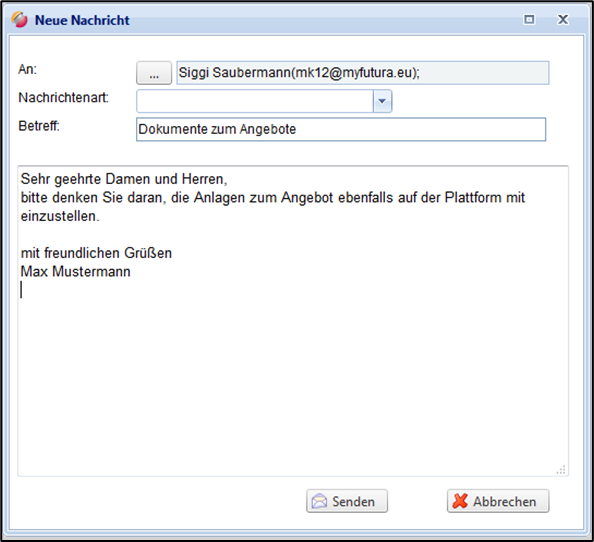
Task: Cancel the message with Abbrechen
Action: coord(498,501)
